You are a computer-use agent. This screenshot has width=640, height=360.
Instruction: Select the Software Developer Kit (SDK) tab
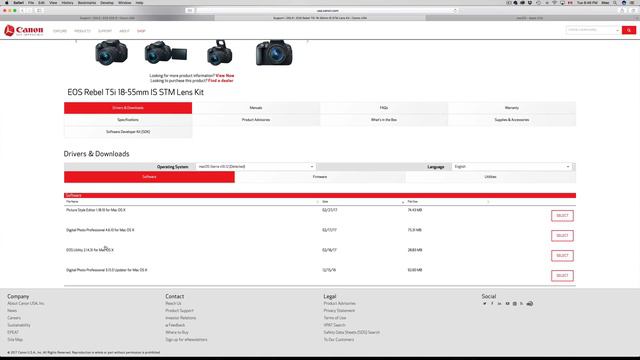click(x=128, y=132)
